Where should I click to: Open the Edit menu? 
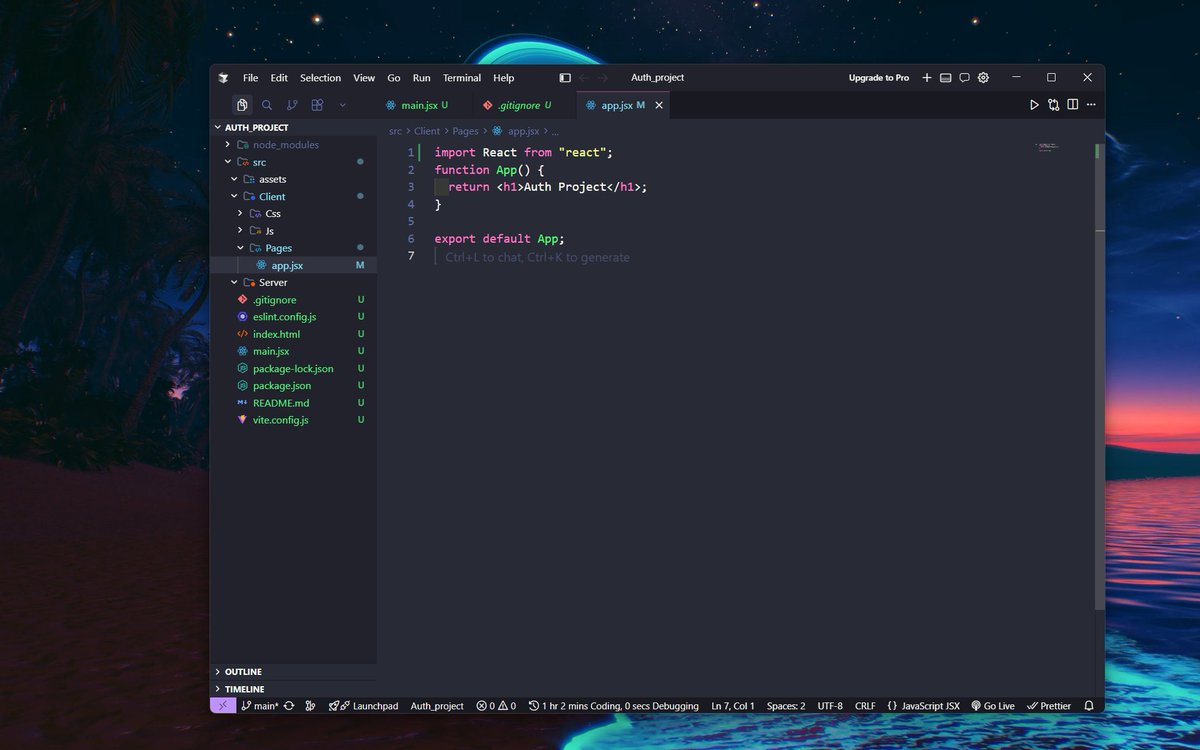pos(279,78)
